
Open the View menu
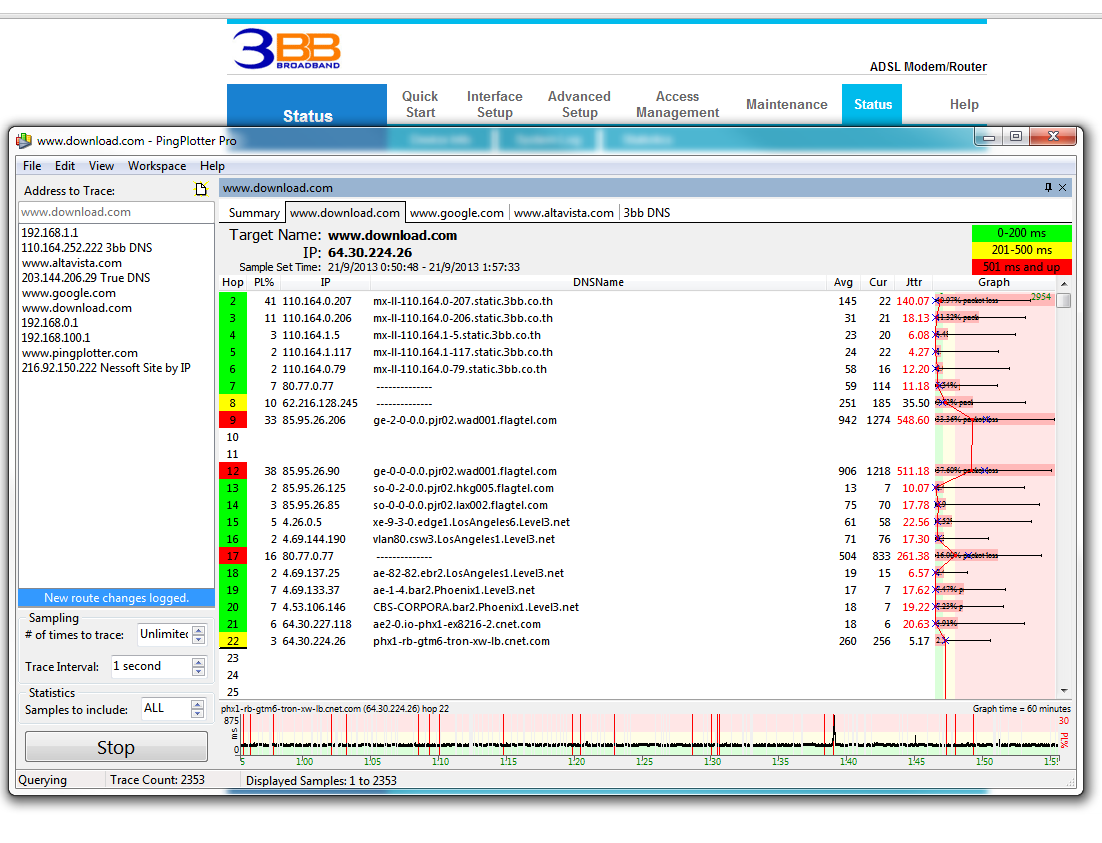(101, 166)
